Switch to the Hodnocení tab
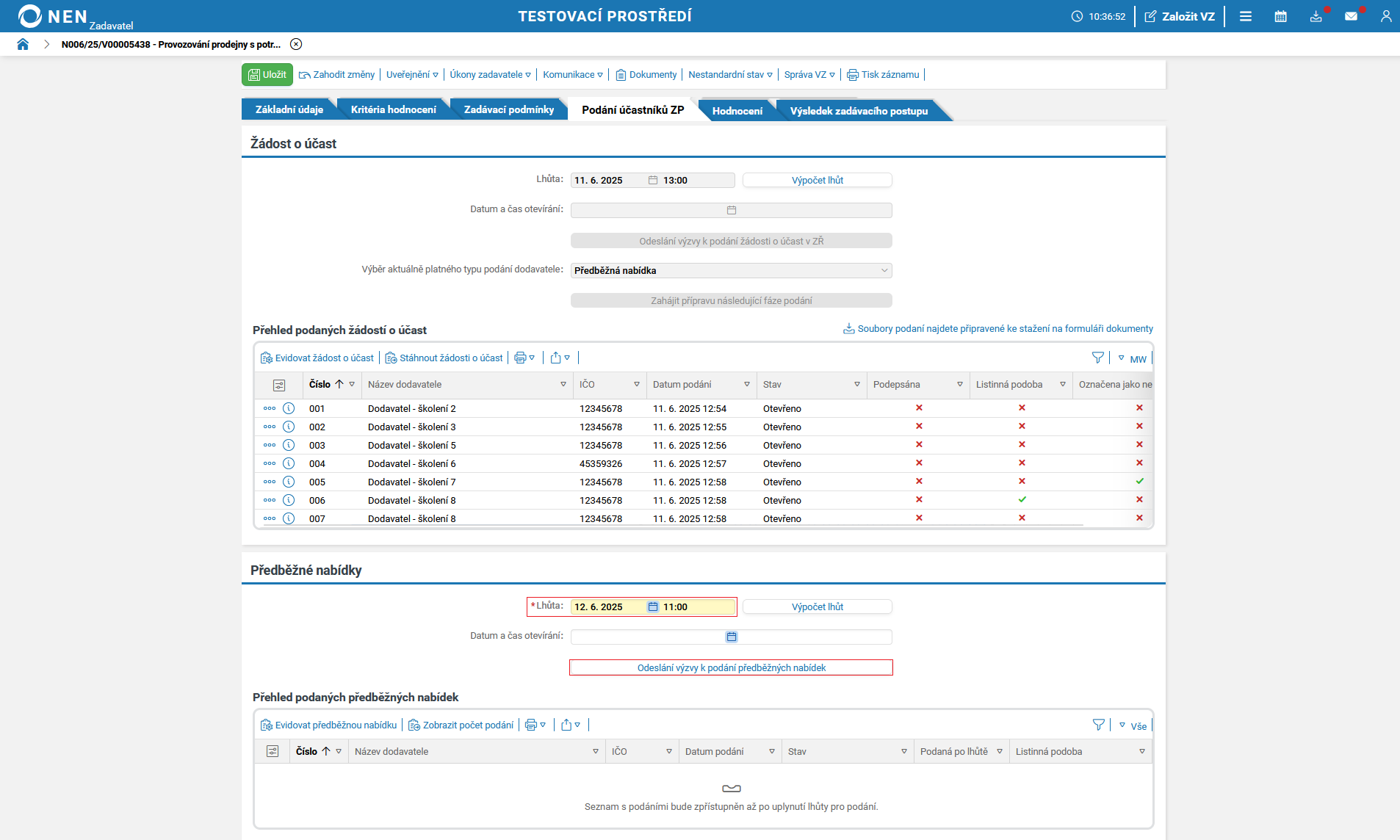This screenshot has width=1400, height=840. coord(737,111)
